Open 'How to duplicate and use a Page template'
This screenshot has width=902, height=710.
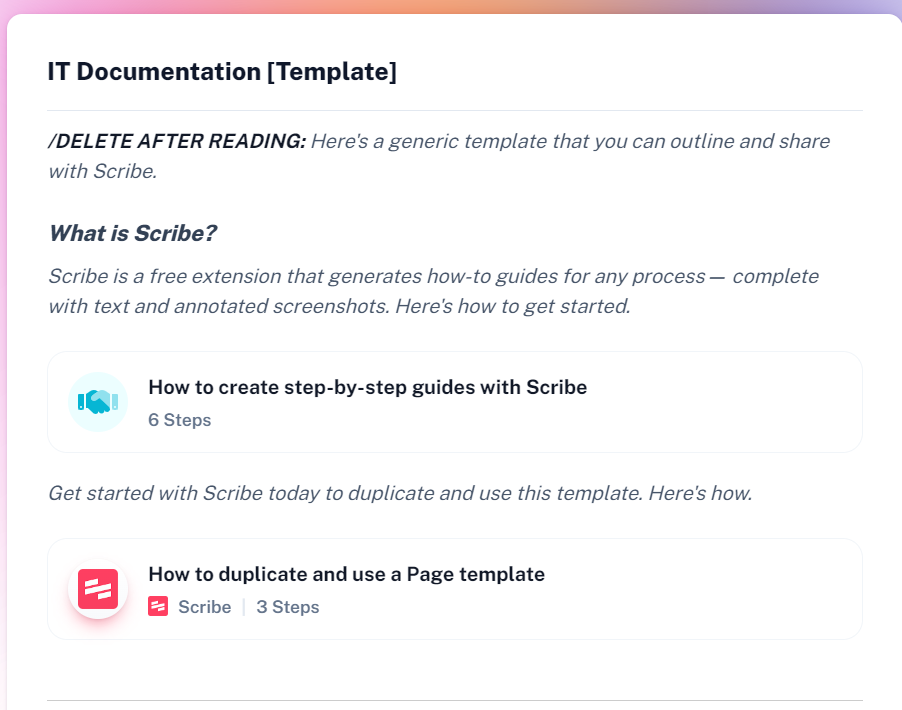pos(346,574)
